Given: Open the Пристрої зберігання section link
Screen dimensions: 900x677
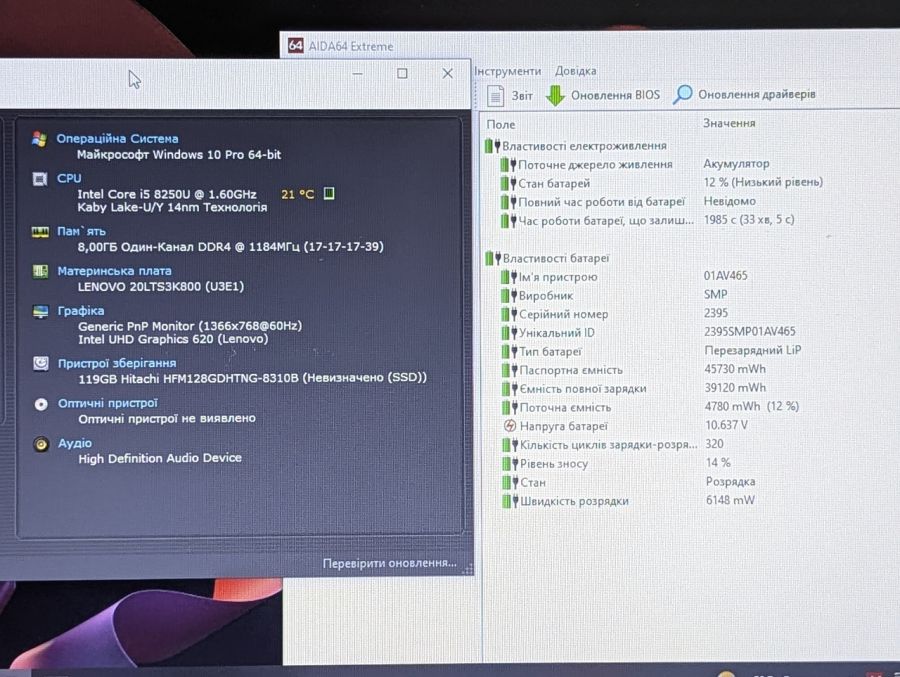Looking at the screenshot, I should click(x=117, y=363).
